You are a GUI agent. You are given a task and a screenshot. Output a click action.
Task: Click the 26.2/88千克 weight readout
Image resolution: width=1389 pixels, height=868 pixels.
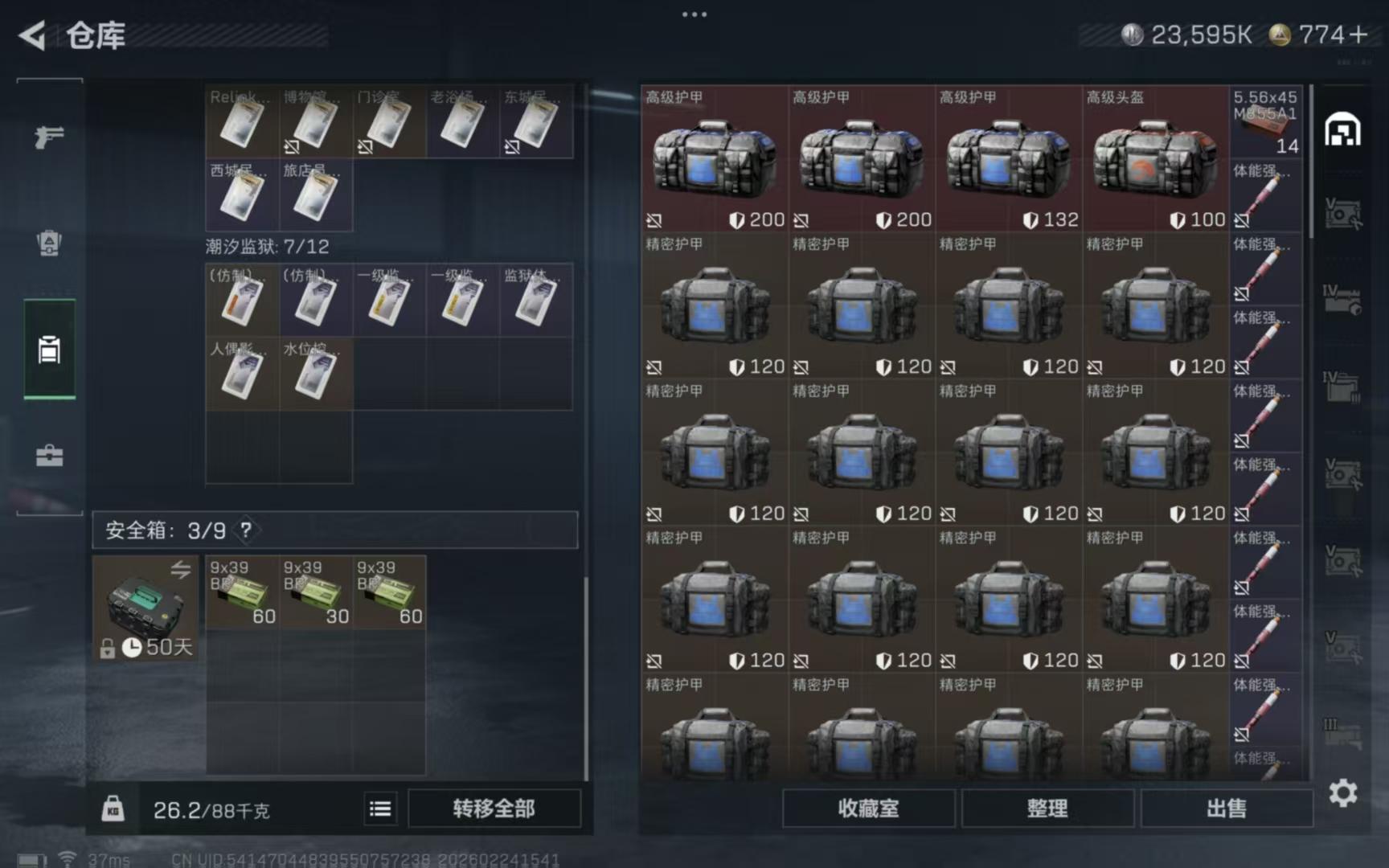[x=211, y=810]
